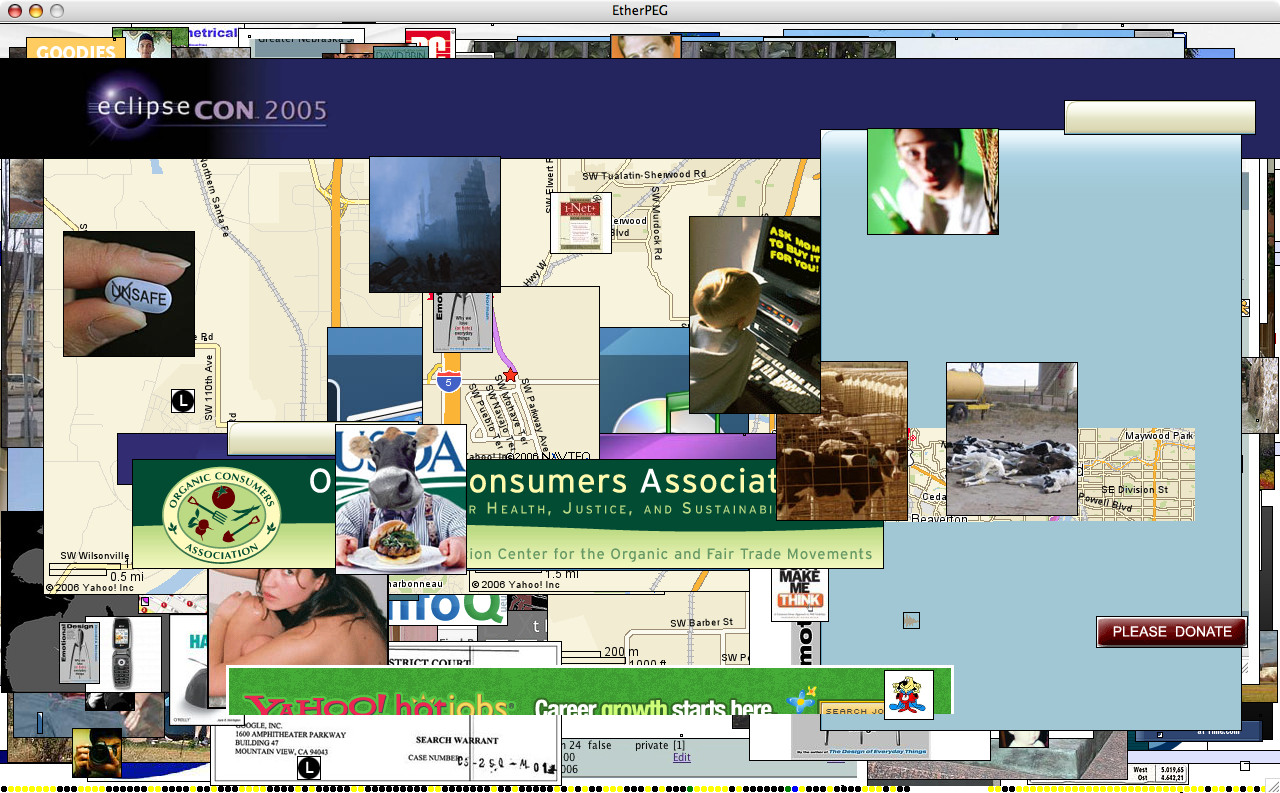This screenshot has height=793, width=1280.
Task: Open the photo of cows lying on ground
Action: tap(1012, 439)
